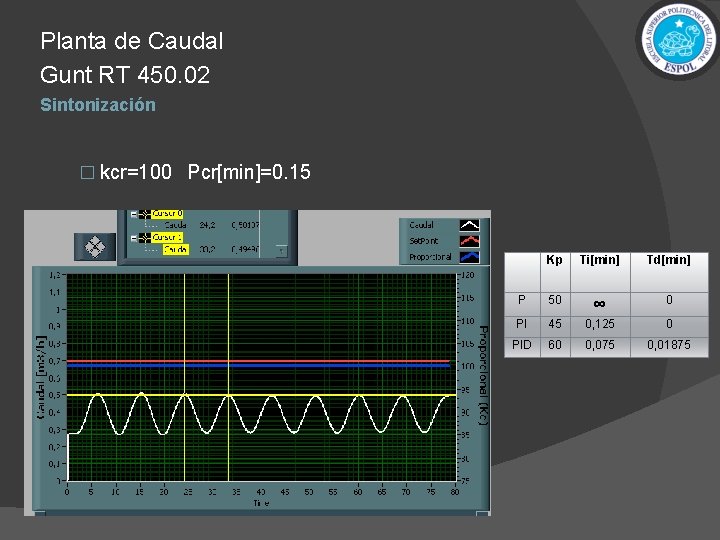The height and width of the screenshot is (540, 720).
Task: Open the Caudal white plot sample
Action: (x=470, y=225)
